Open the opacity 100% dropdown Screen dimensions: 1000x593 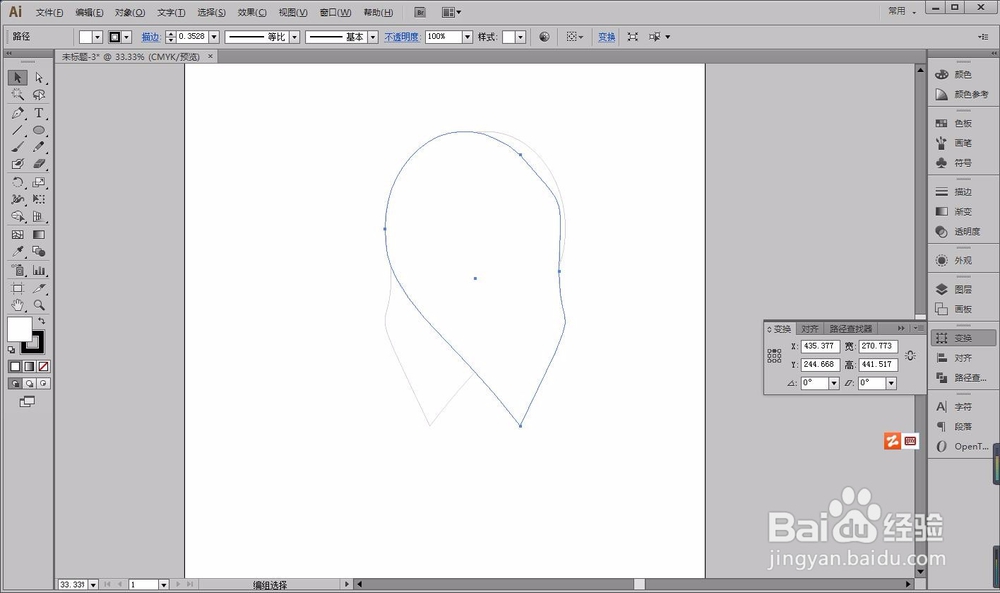tap(467, 37)
